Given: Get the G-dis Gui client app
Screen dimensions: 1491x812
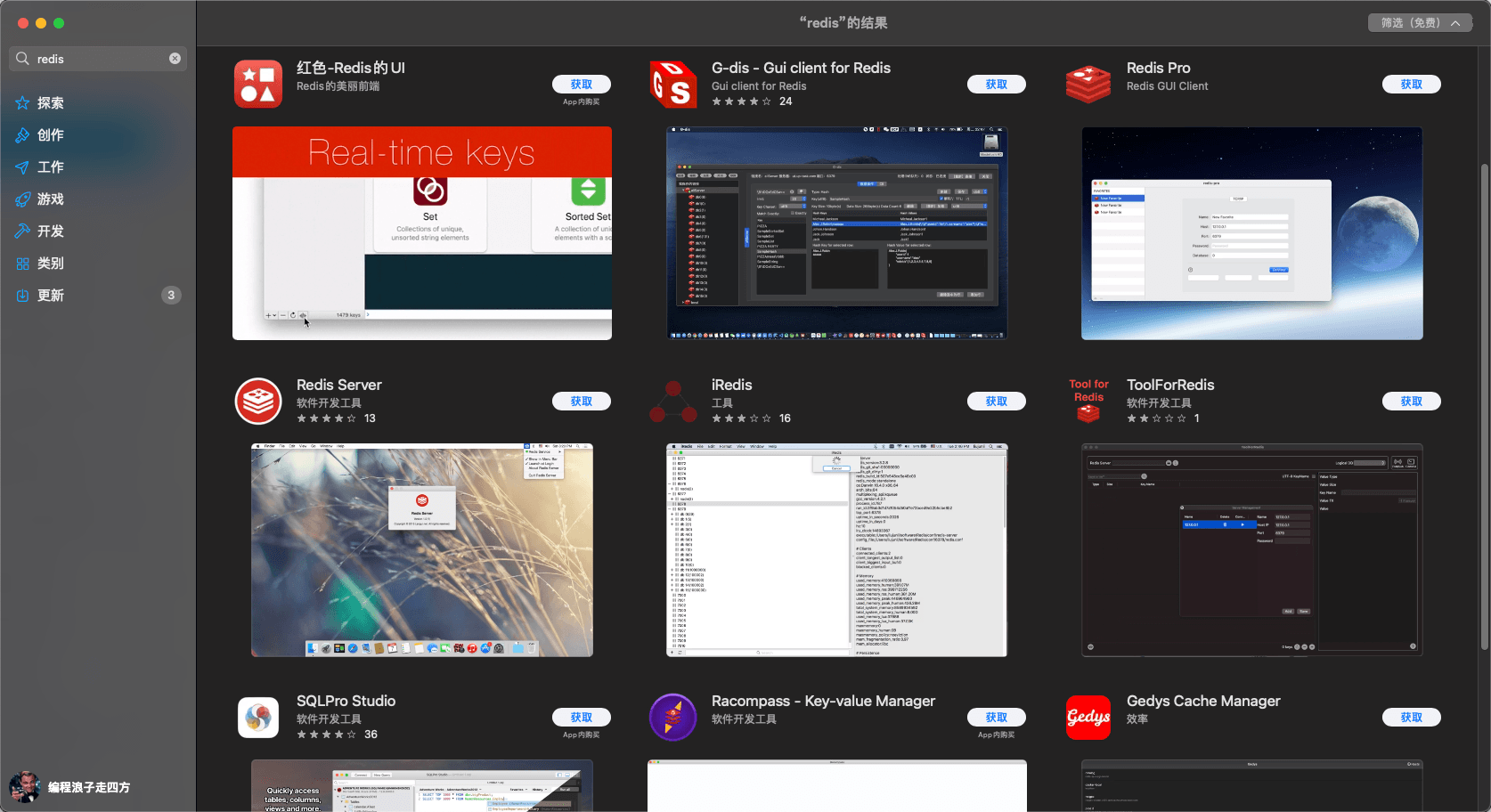Looking at the screenshot, I should coord(997,85).
